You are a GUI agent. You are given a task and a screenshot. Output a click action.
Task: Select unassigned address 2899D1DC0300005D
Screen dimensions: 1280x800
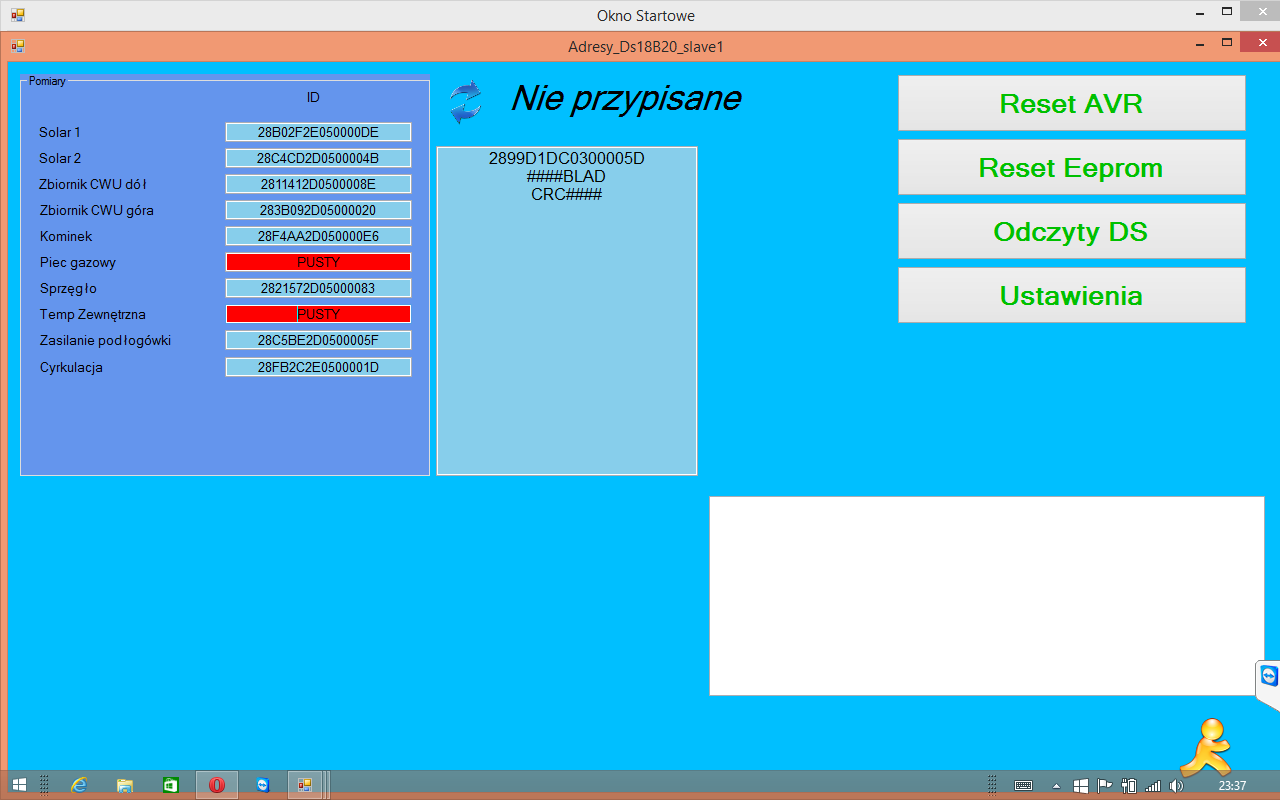566,158
